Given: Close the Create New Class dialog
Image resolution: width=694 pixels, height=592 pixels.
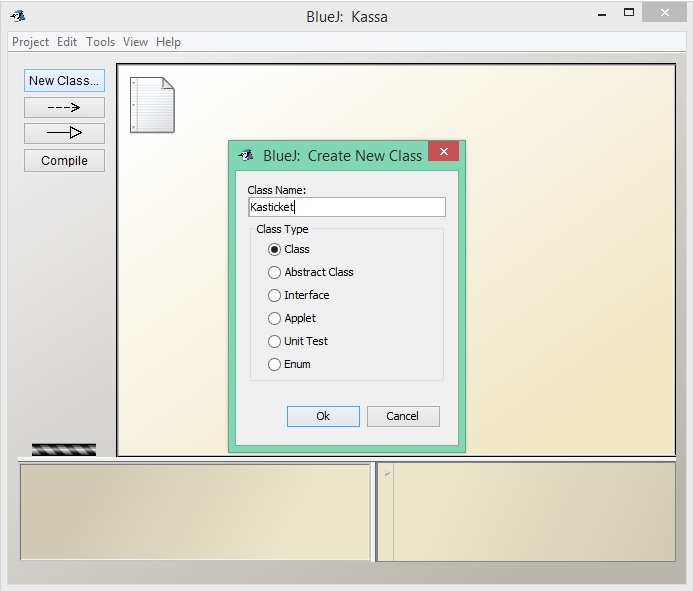Looking at the screenshot, I should coord(443,151).
